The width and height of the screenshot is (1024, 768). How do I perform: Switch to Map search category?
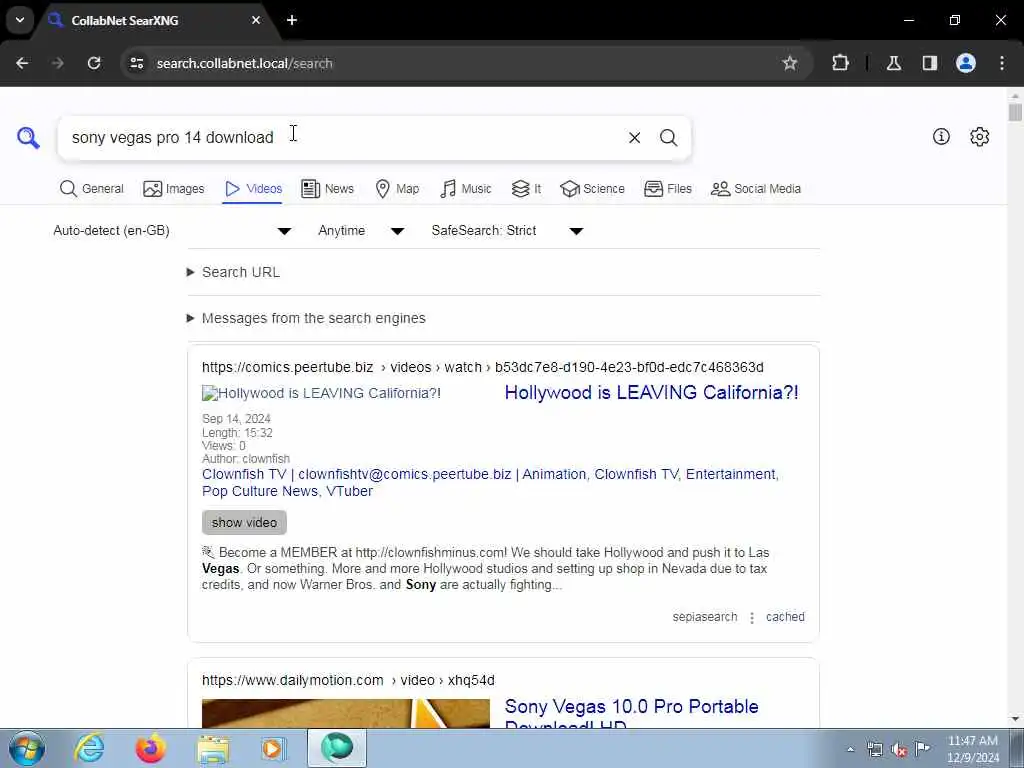click(397, 189)
